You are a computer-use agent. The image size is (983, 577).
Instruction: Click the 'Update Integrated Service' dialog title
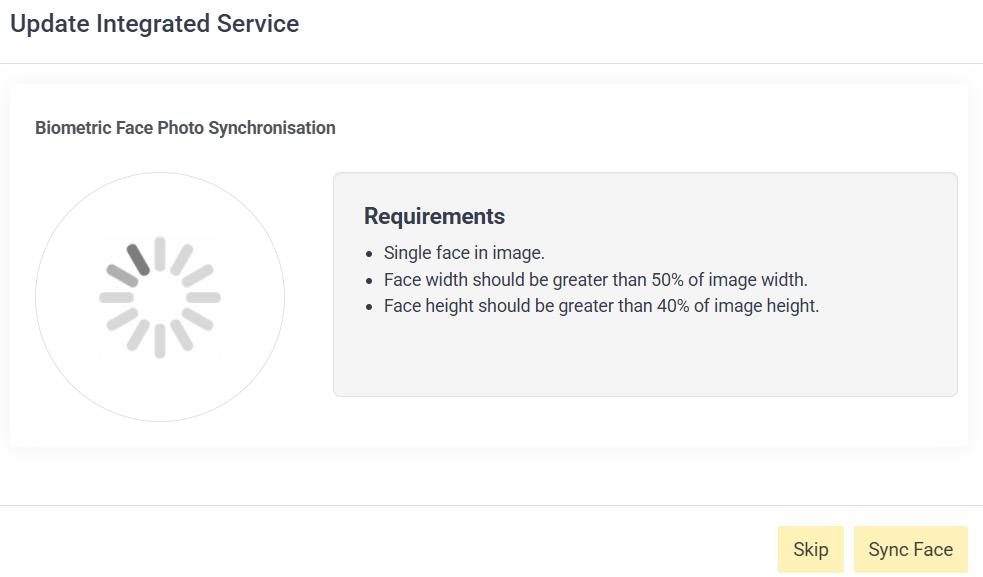click(154, 24)
